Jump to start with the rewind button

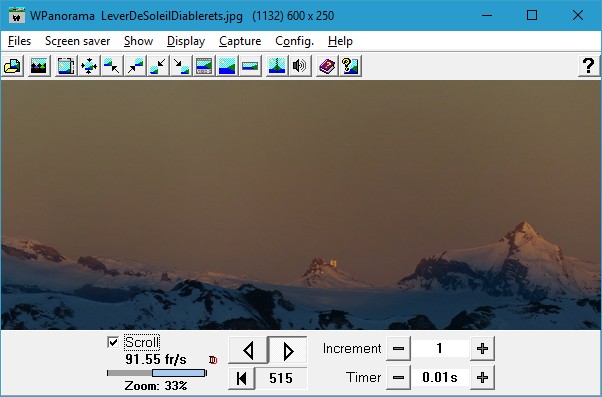pyautogui.click(x=241, y=378)
